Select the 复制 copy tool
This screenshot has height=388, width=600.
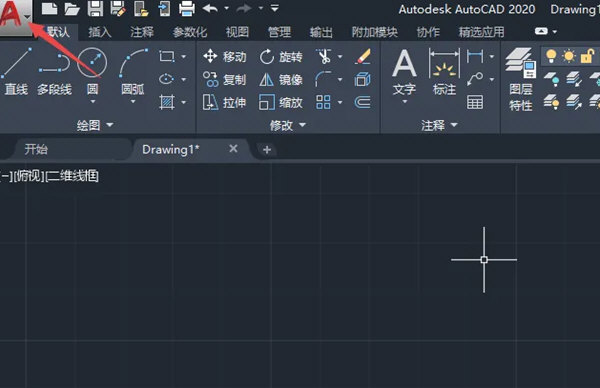click(x=225, y=80)
